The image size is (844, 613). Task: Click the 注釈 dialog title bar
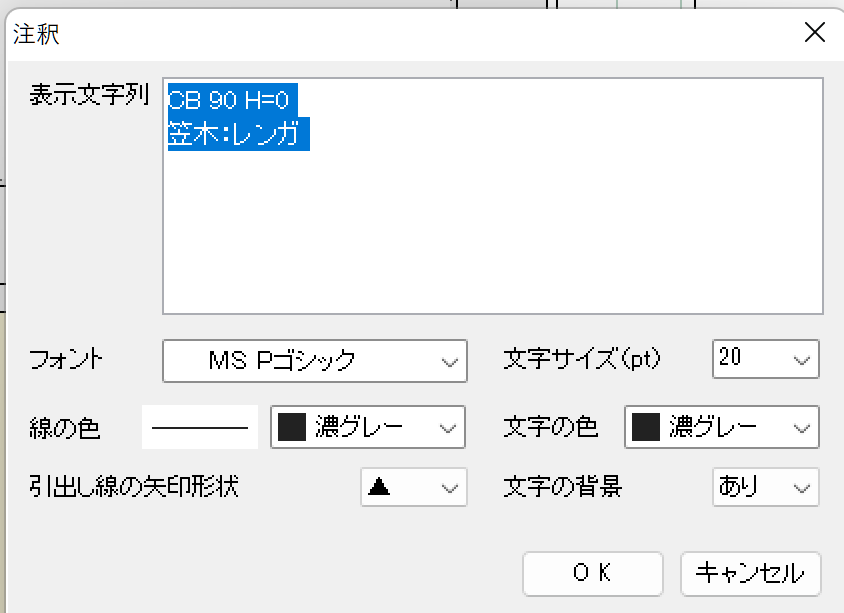(400, 33)
